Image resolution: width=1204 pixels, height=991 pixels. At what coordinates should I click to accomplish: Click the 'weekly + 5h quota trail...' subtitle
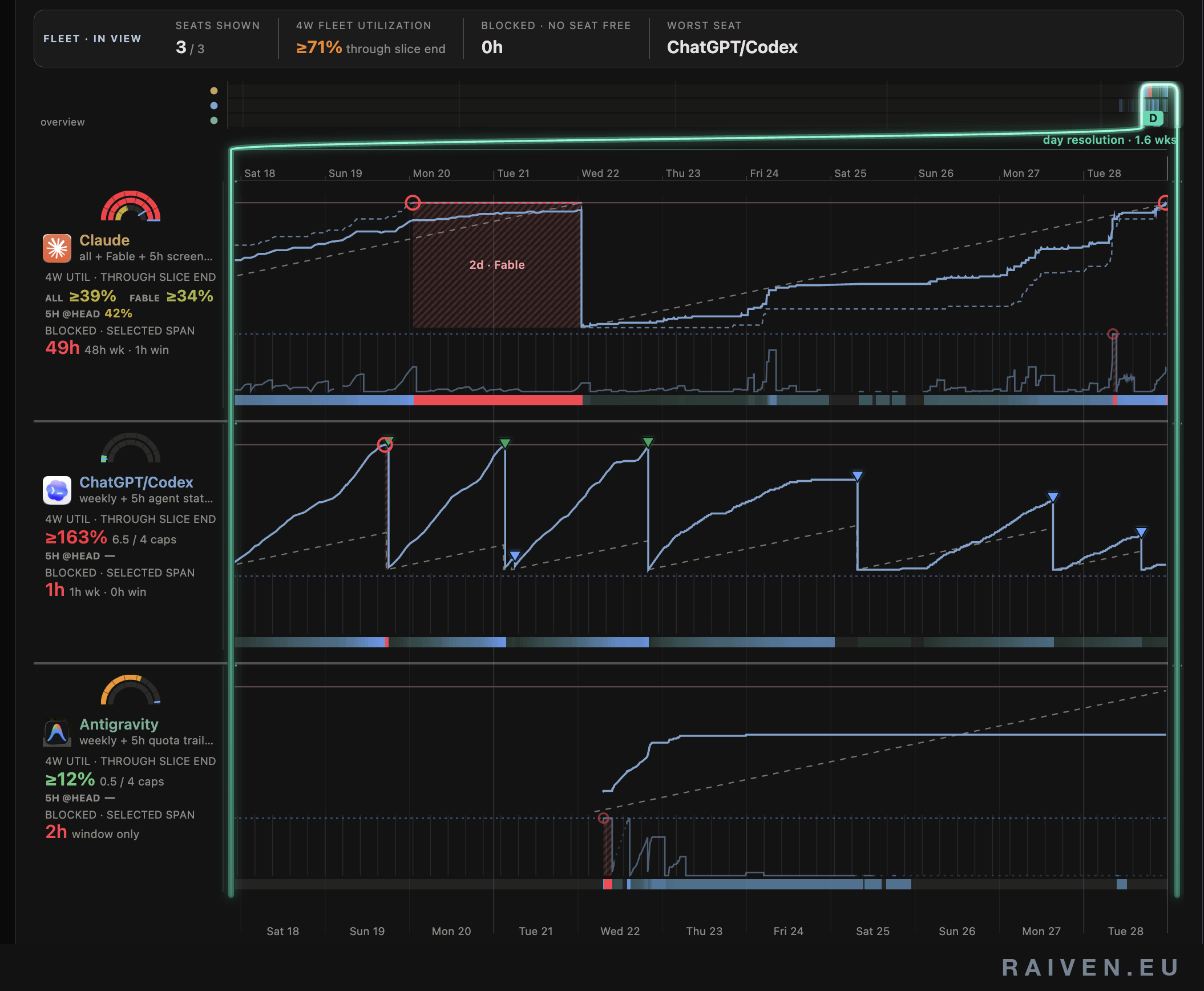click(x=146, y=740)
